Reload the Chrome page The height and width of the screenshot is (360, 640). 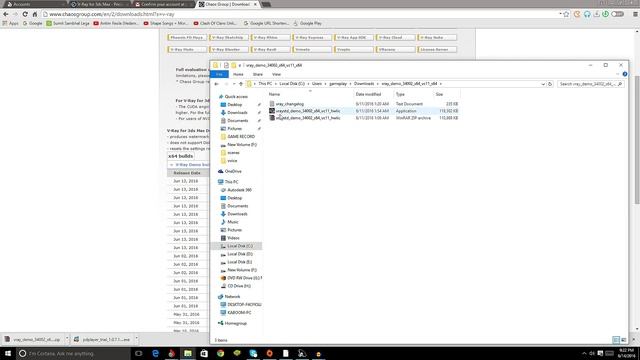click(x=25, y=14)
